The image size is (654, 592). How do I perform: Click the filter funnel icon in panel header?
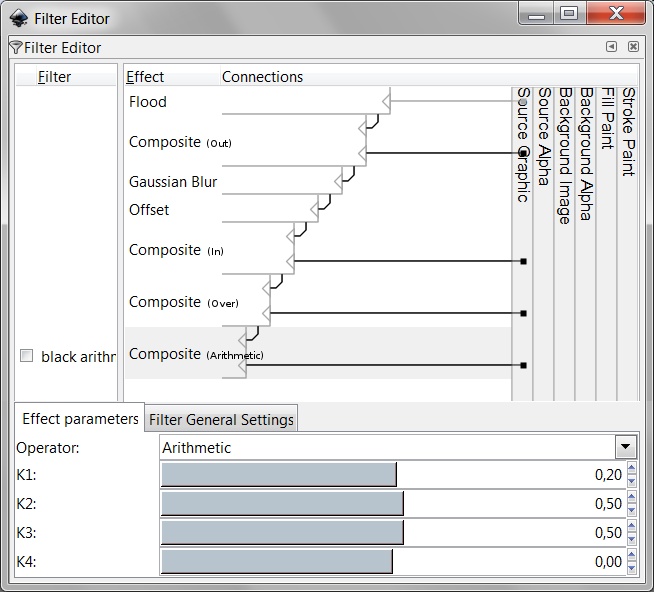pos(15,47)
